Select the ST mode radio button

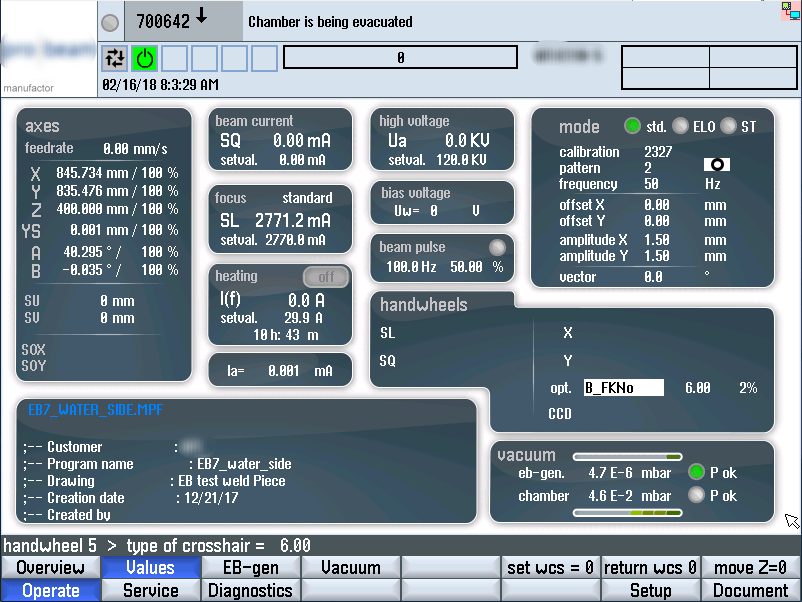[x=728, y=127]
